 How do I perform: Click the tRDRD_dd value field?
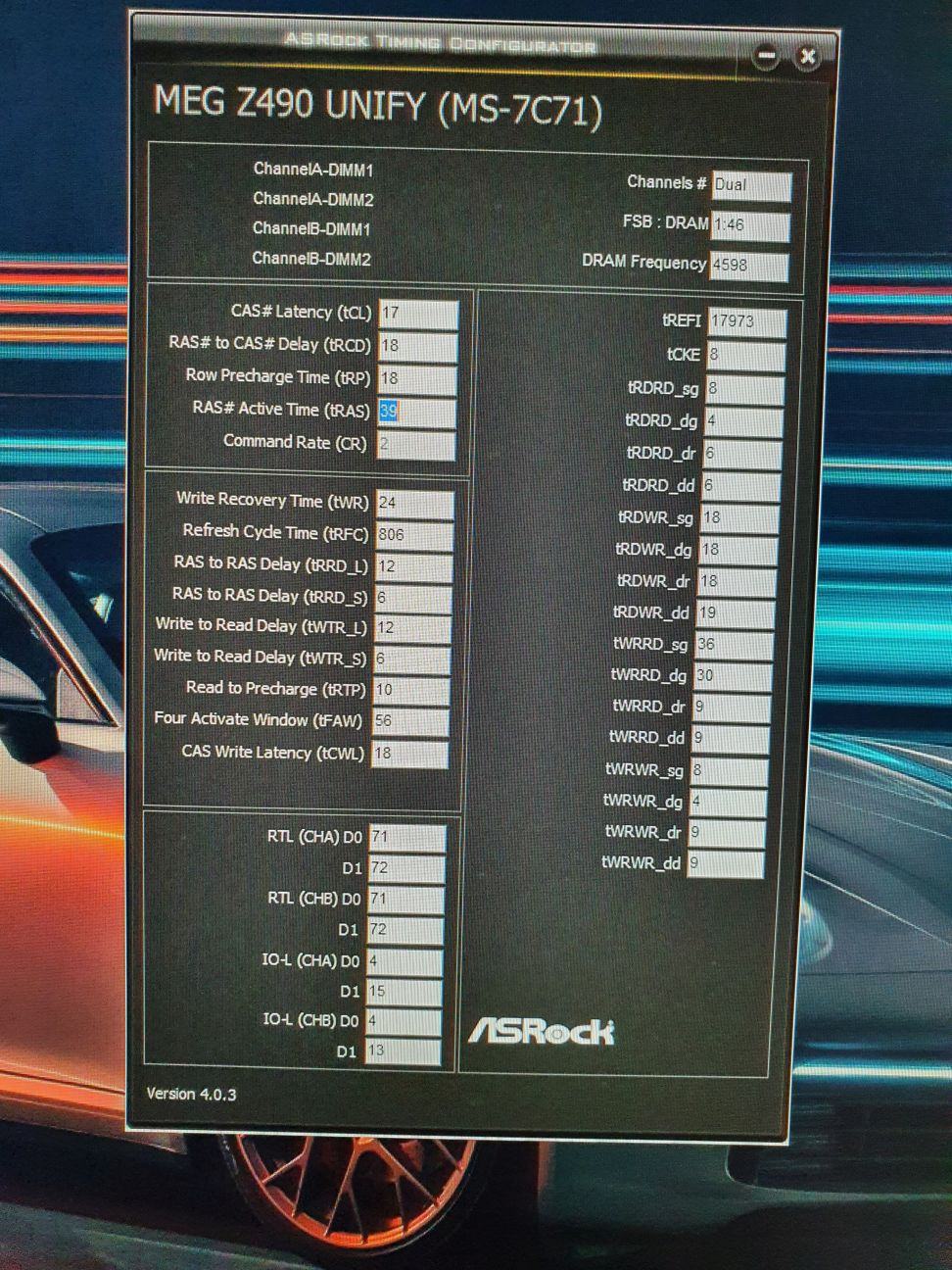pyautogui.click(x=741, y=486)
